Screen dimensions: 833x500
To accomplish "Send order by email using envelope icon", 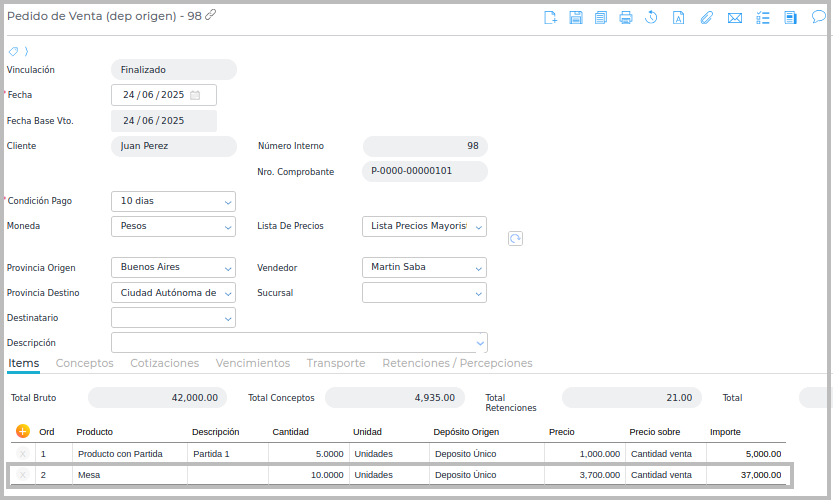I will (735, 17).
